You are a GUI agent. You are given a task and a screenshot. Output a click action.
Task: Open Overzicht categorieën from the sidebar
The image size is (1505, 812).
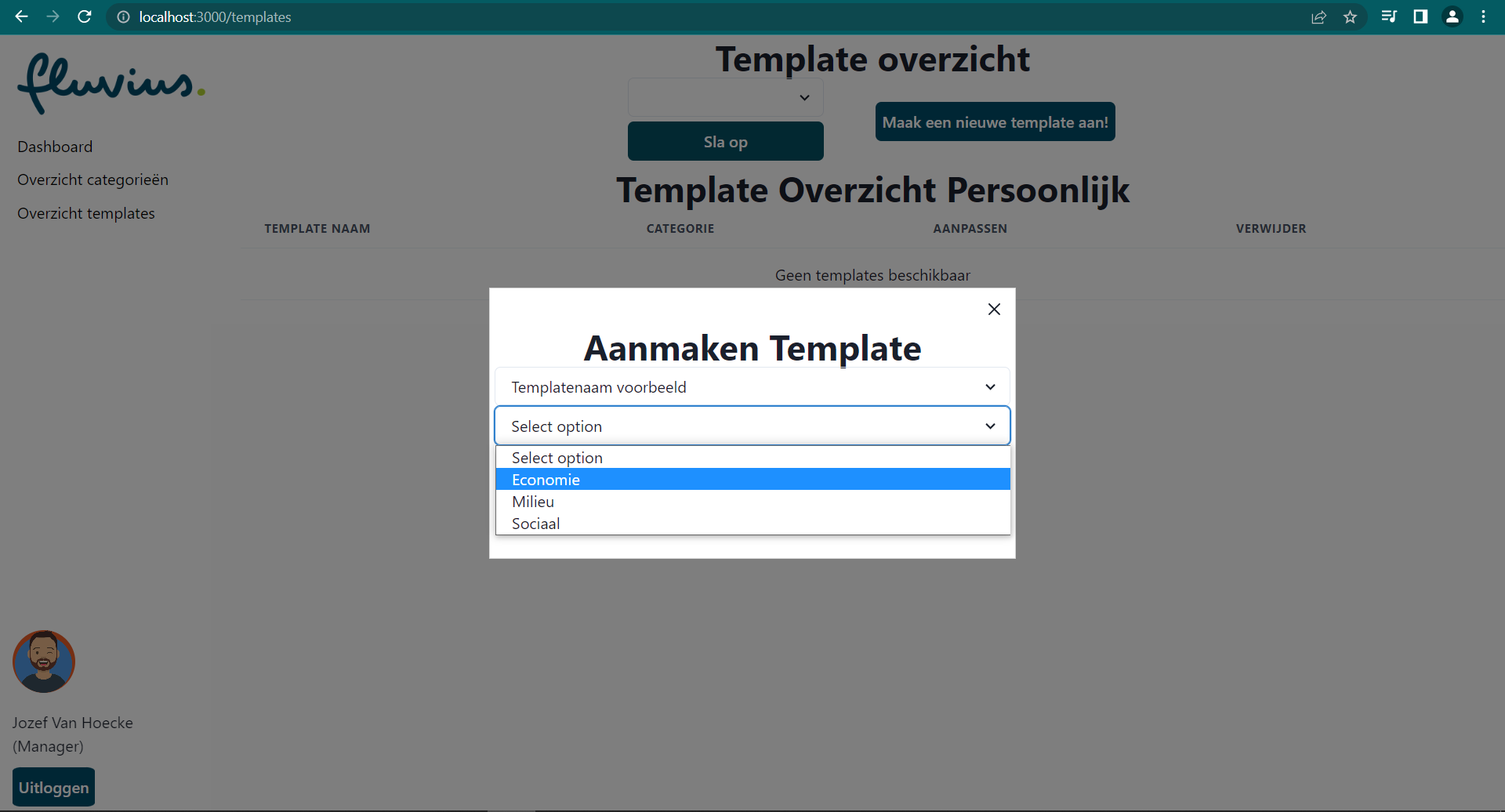pos(92,179)
